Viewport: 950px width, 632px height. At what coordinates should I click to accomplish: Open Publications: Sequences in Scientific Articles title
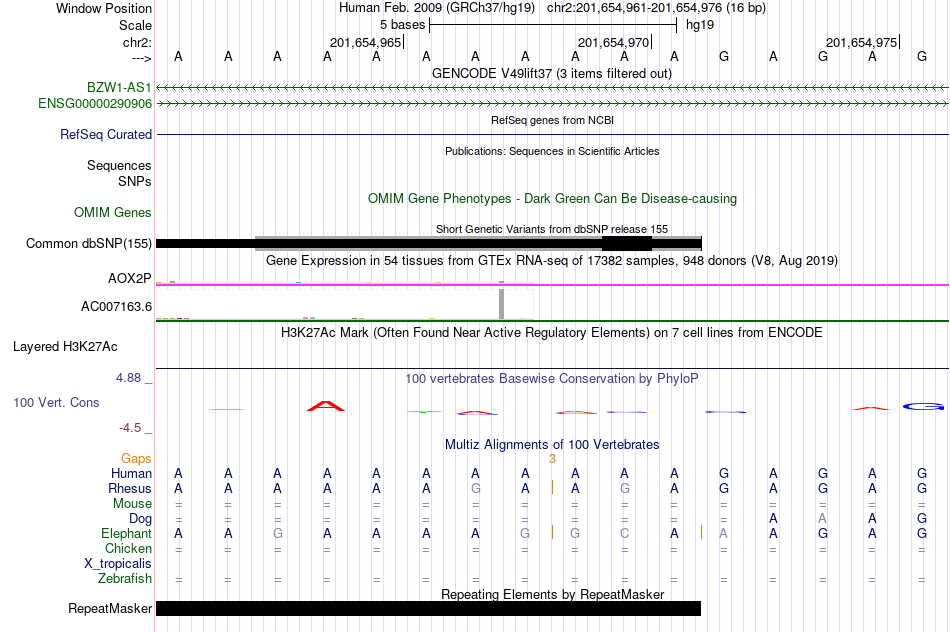tap(552, 151)
